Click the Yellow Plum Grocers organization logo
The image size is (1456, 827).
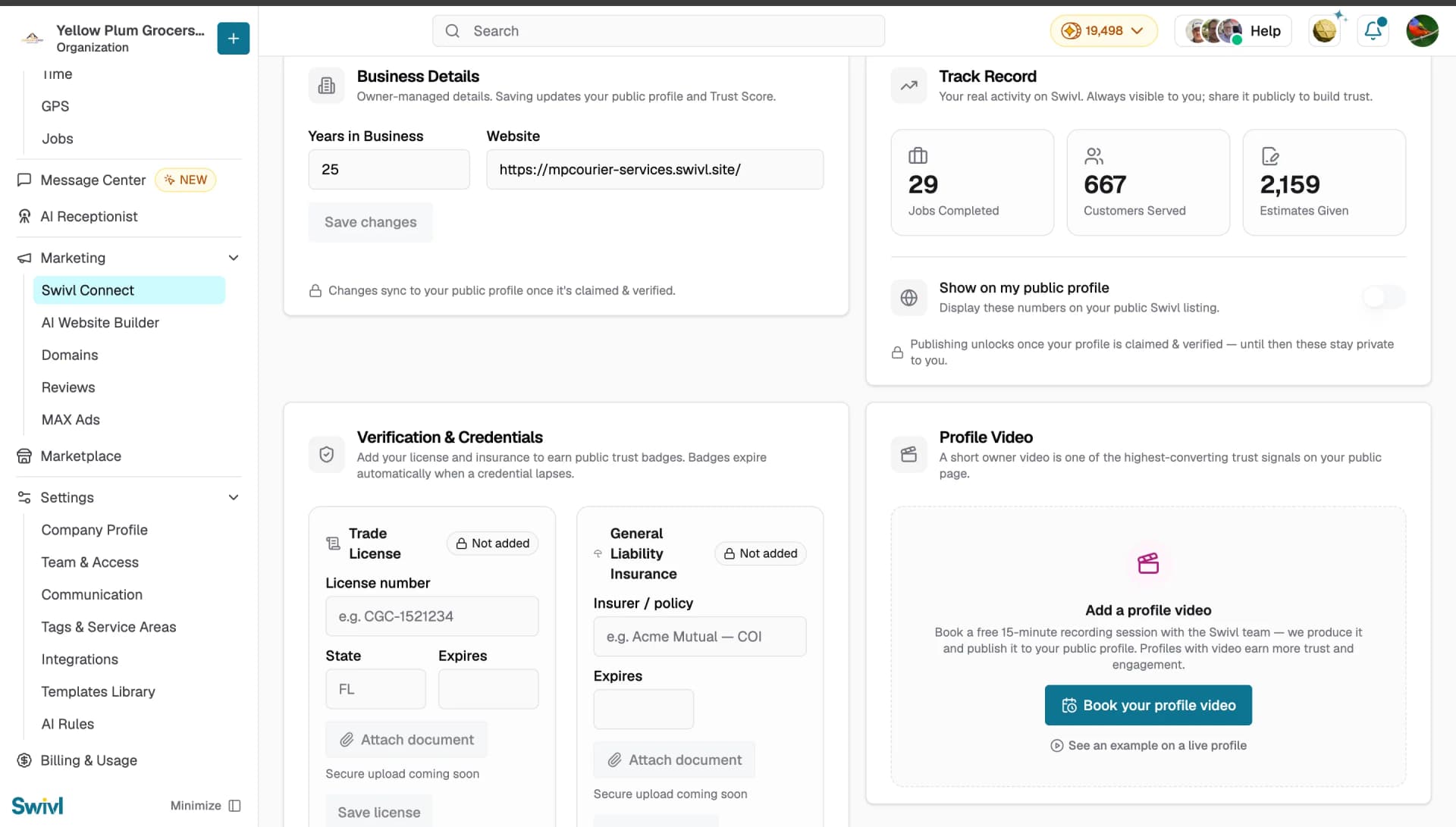pos(32,38)
